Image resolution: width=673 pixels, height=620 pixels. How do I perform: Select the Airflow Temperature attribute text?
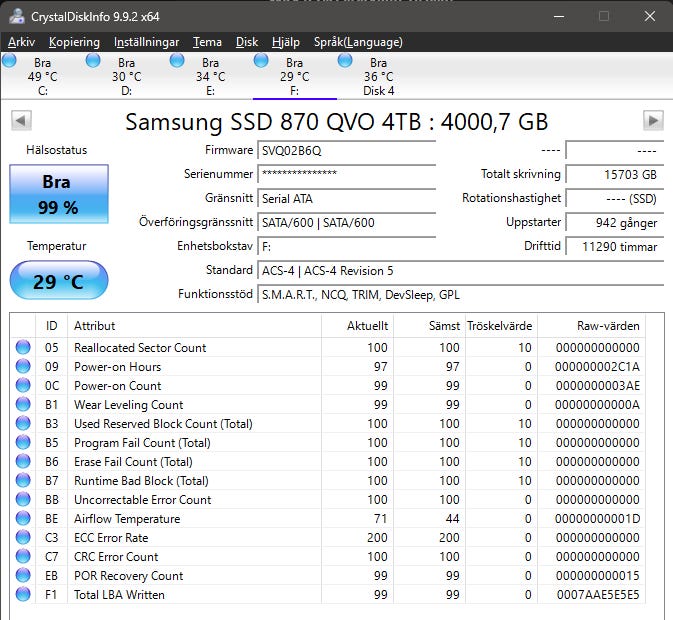[x=127, y=519]
